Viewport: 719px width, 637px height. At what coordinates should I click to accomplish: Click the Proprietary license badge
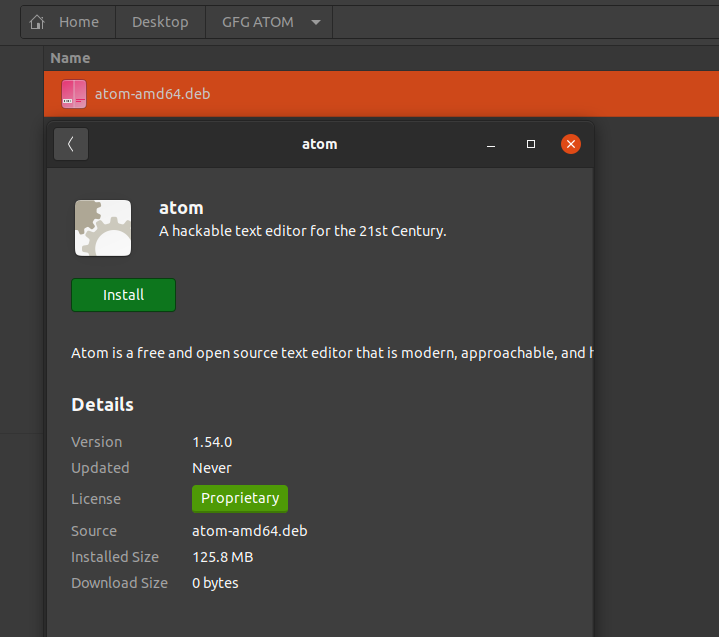(240, 499)
